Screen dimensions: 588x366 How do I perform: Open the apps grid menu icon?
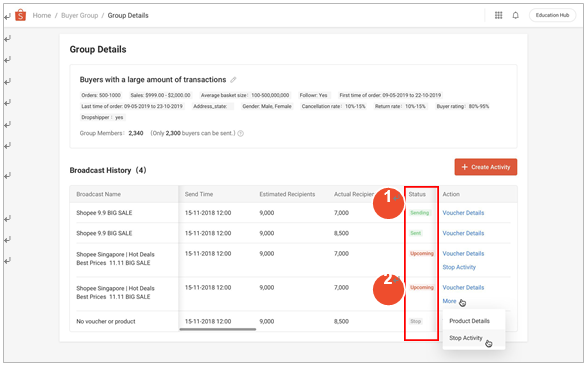[x=498, y=15]
